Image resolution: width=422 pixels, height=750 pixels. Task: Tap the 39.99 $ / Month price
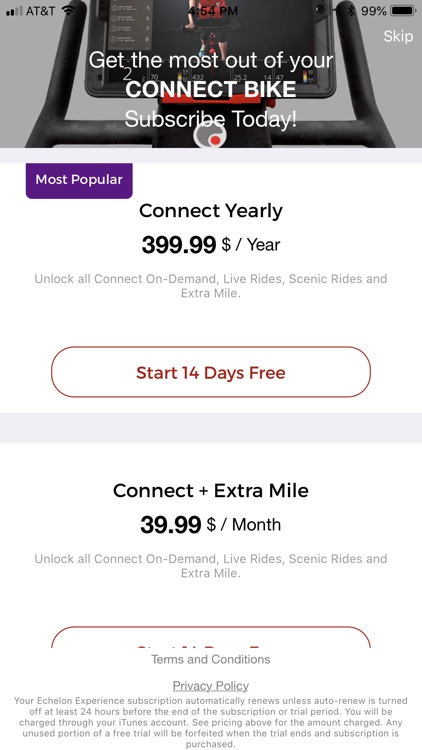[x=211, y=525]
